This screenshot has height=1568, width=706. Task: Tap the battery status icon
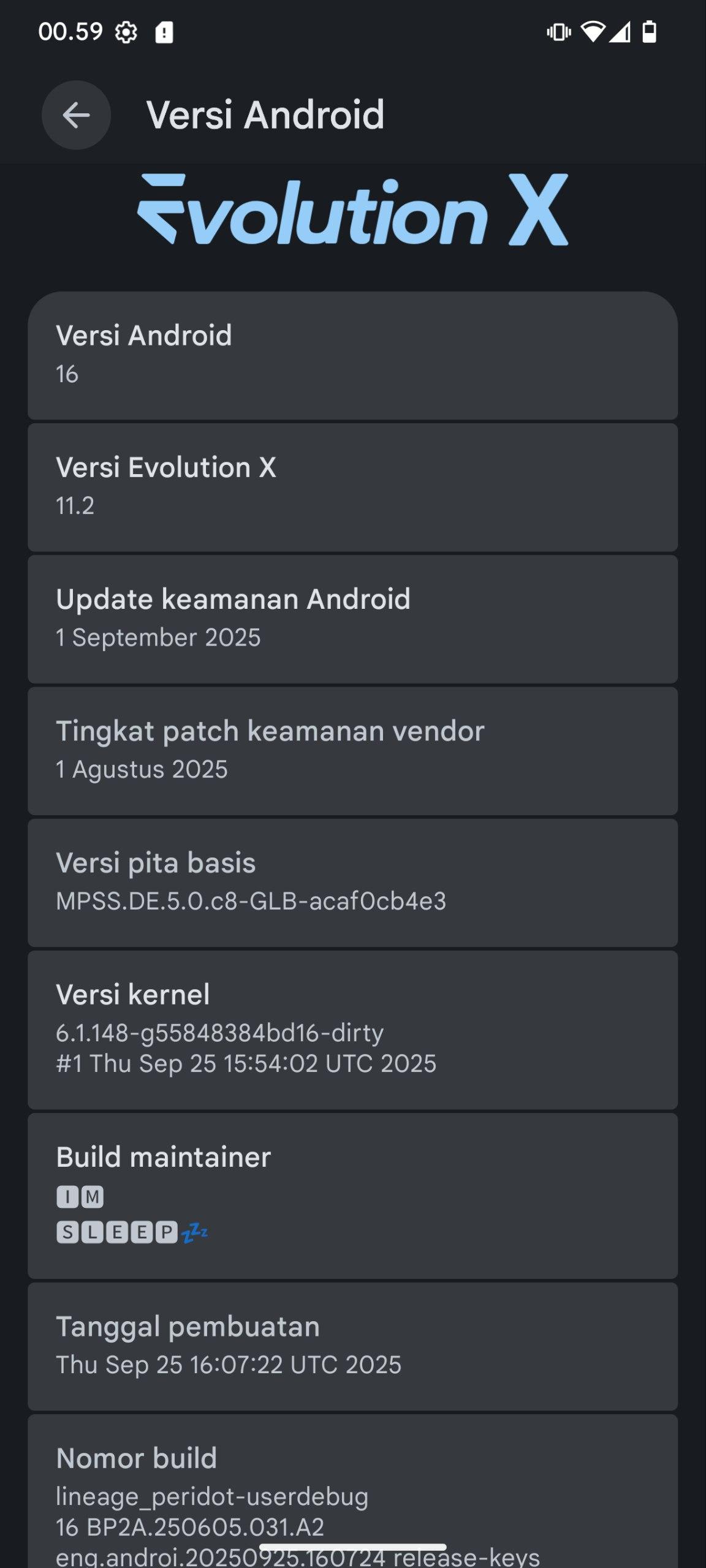[x=649, y=32]
